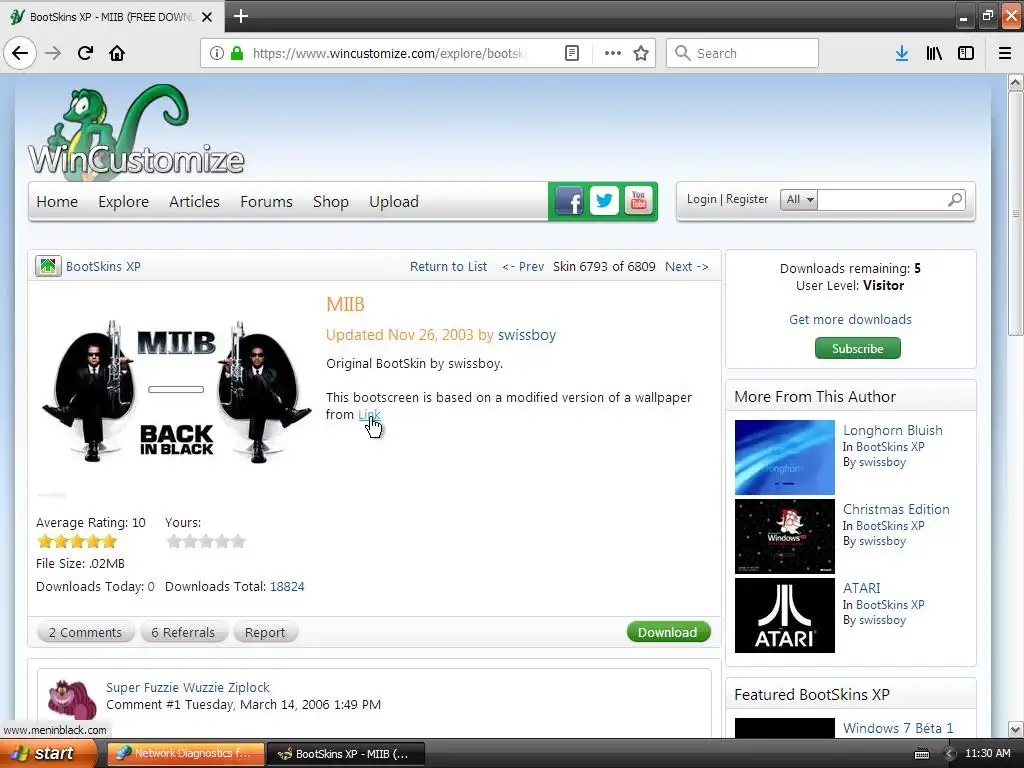The width and height of the screenshot is (1024, 768).
Task: Click the site search magnifier icon
Action: (x=955, y=199)
